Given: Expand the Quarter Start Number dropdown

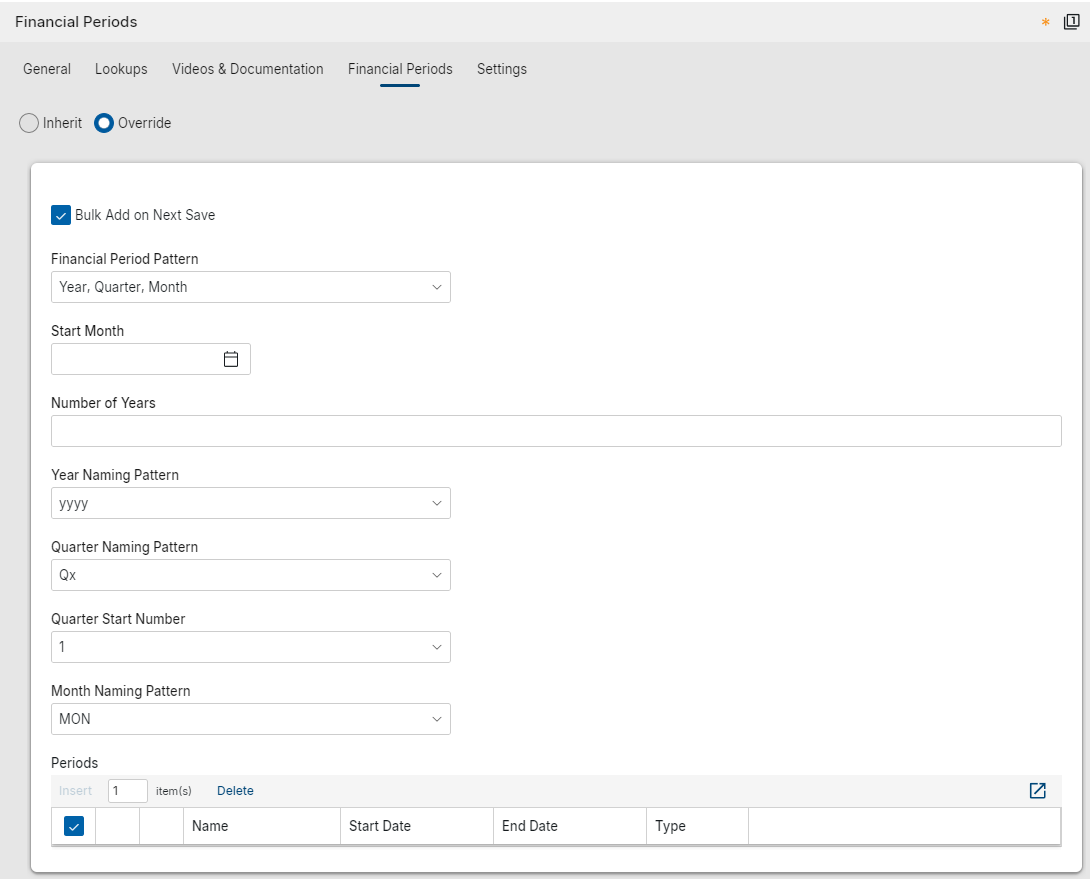Looking at the screenshot, I should 250,647.
